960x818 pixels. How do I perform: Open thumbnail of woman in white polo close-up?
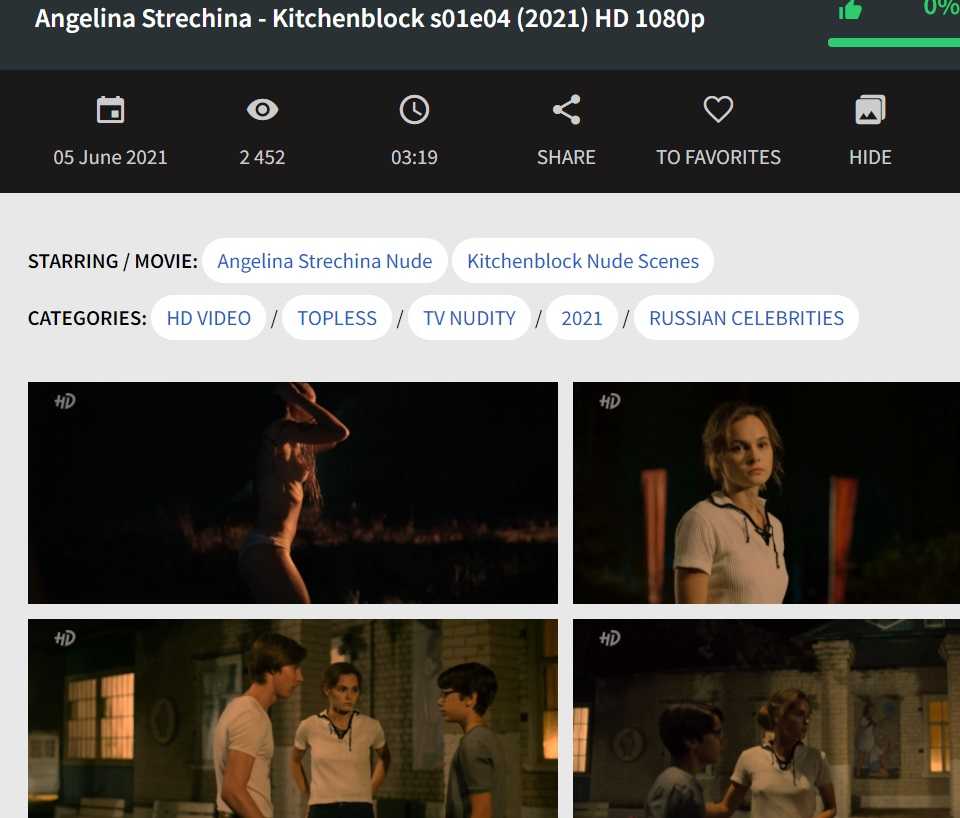coord(766,493)
